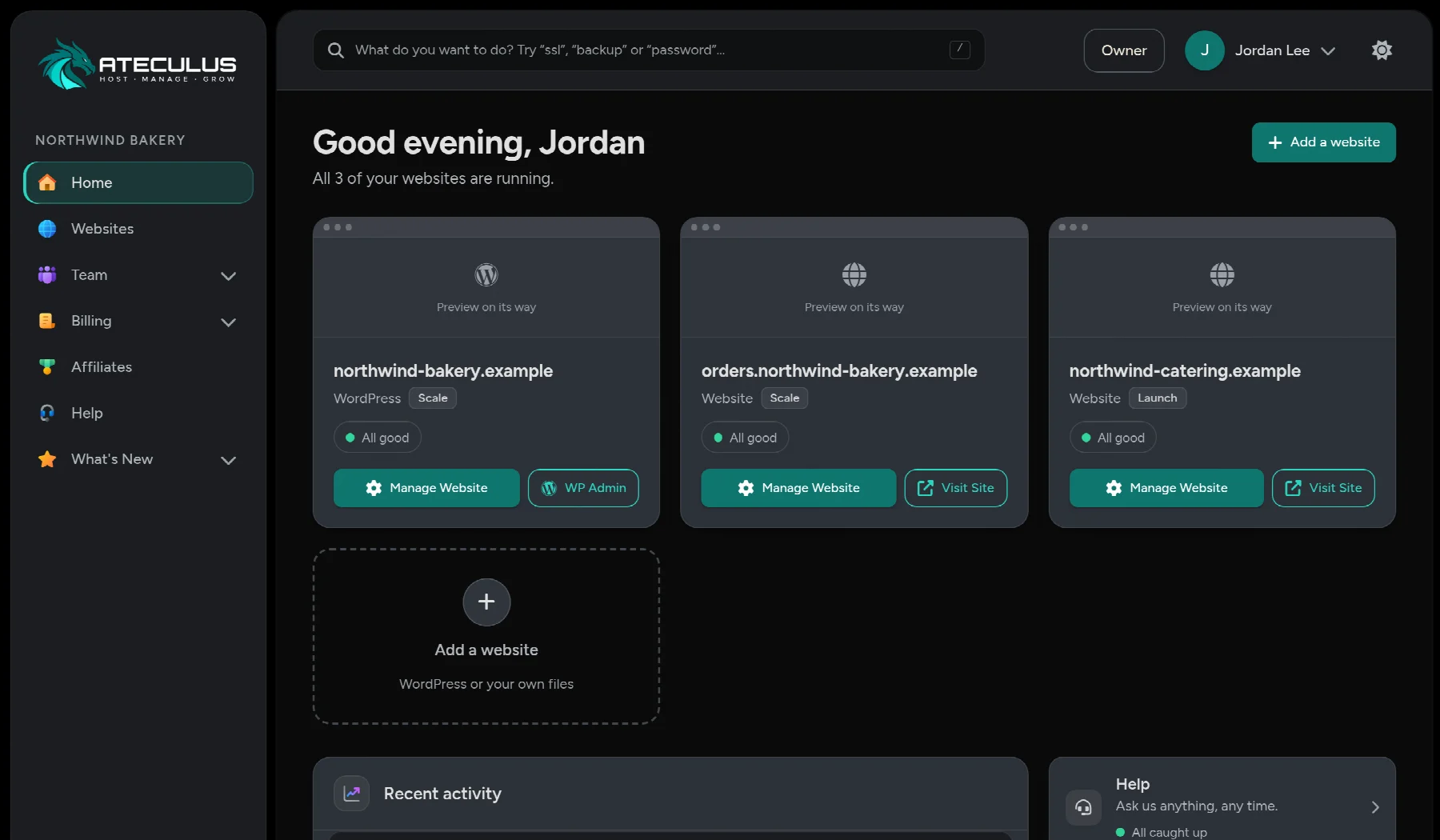Open Websites from the sidebar

pyautogui.click(x=138, y=229)
